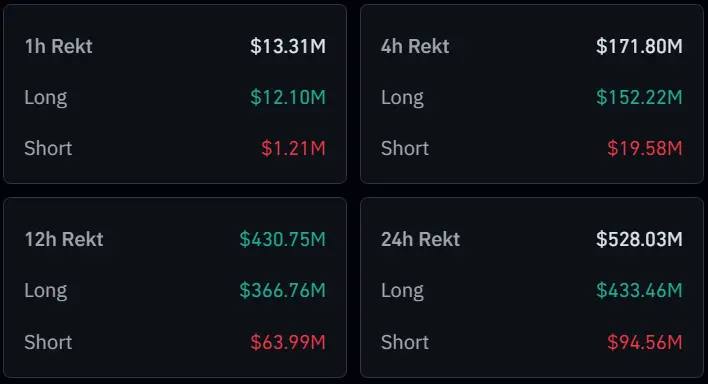Click the Short label in 4h card
This screenshot has height=384, width=708.
(x=405, y=148)
